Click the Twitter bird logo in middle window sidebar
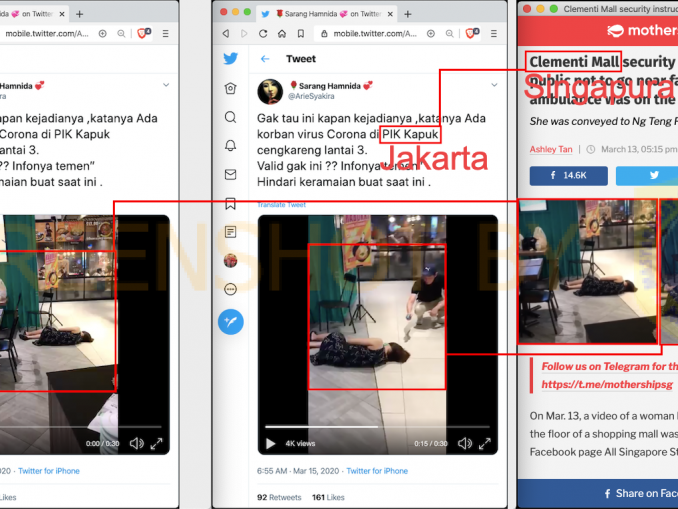This screenshot has height=509, width=678. 230,58
